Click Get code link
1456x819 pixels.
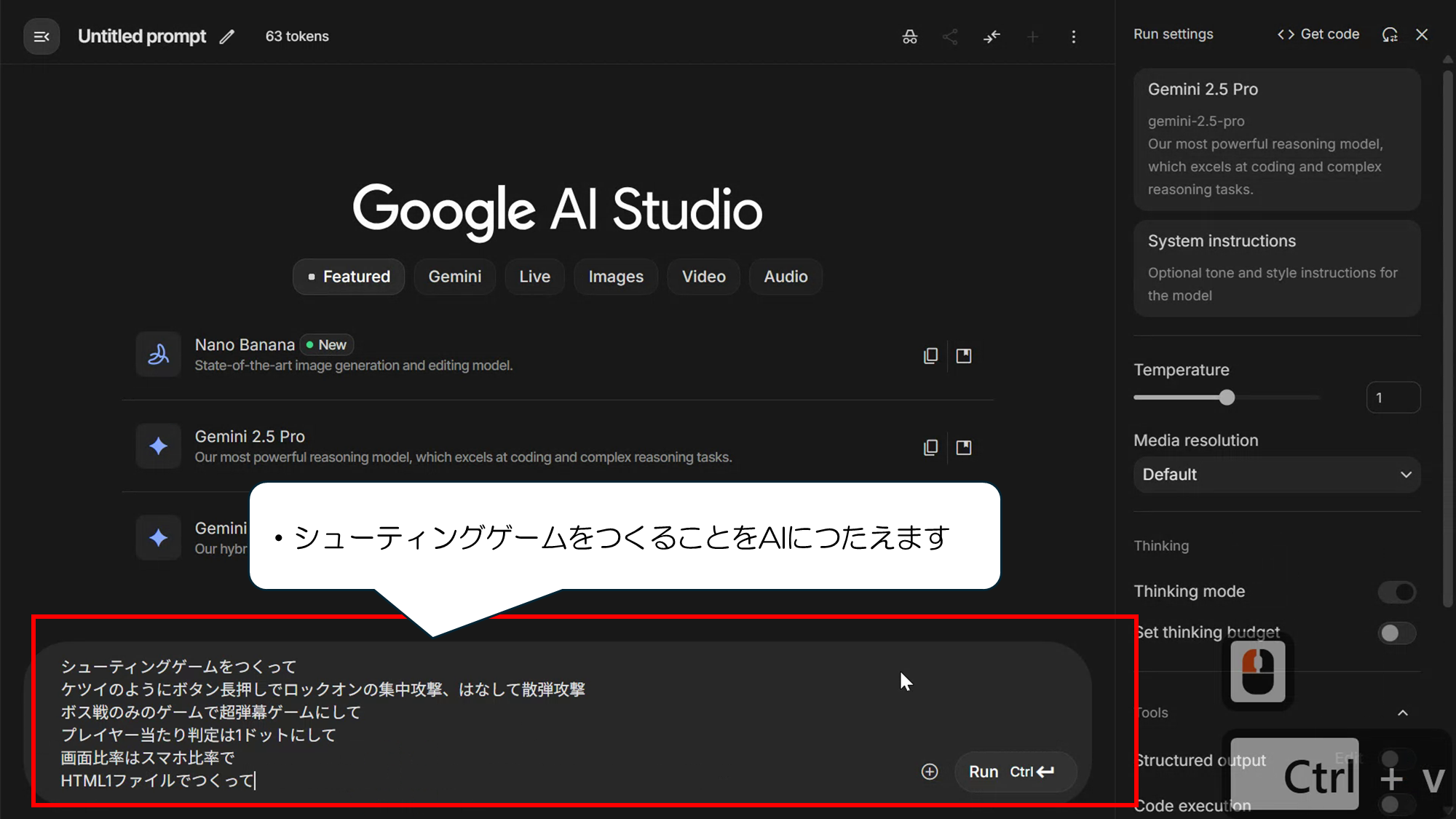click(x=1318, y=34)
